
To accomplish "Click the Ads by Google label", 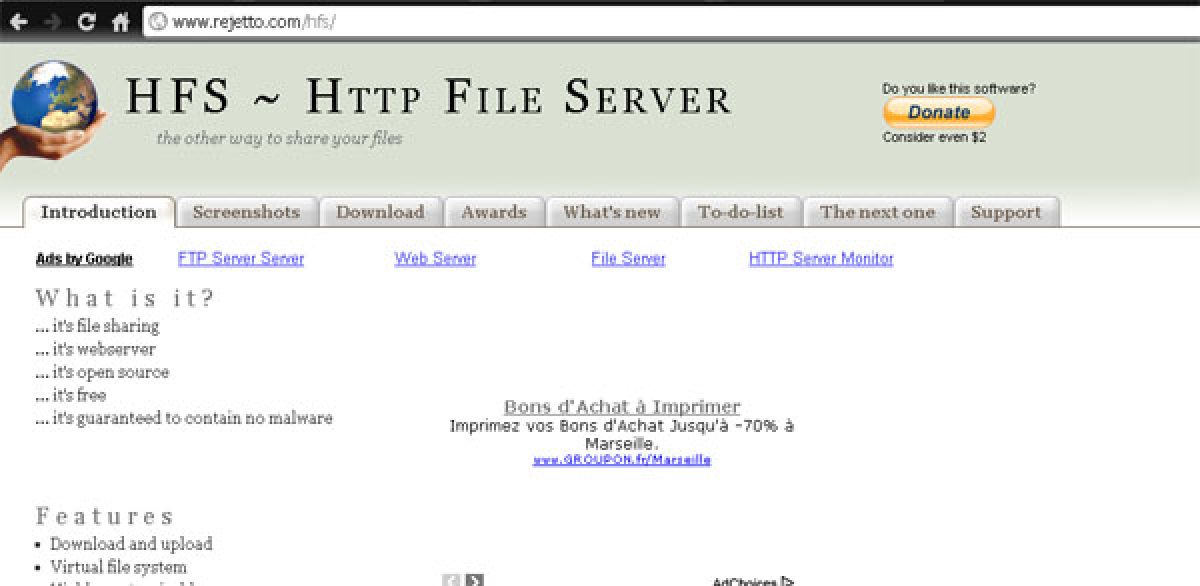I will click(x=84, y=259).
